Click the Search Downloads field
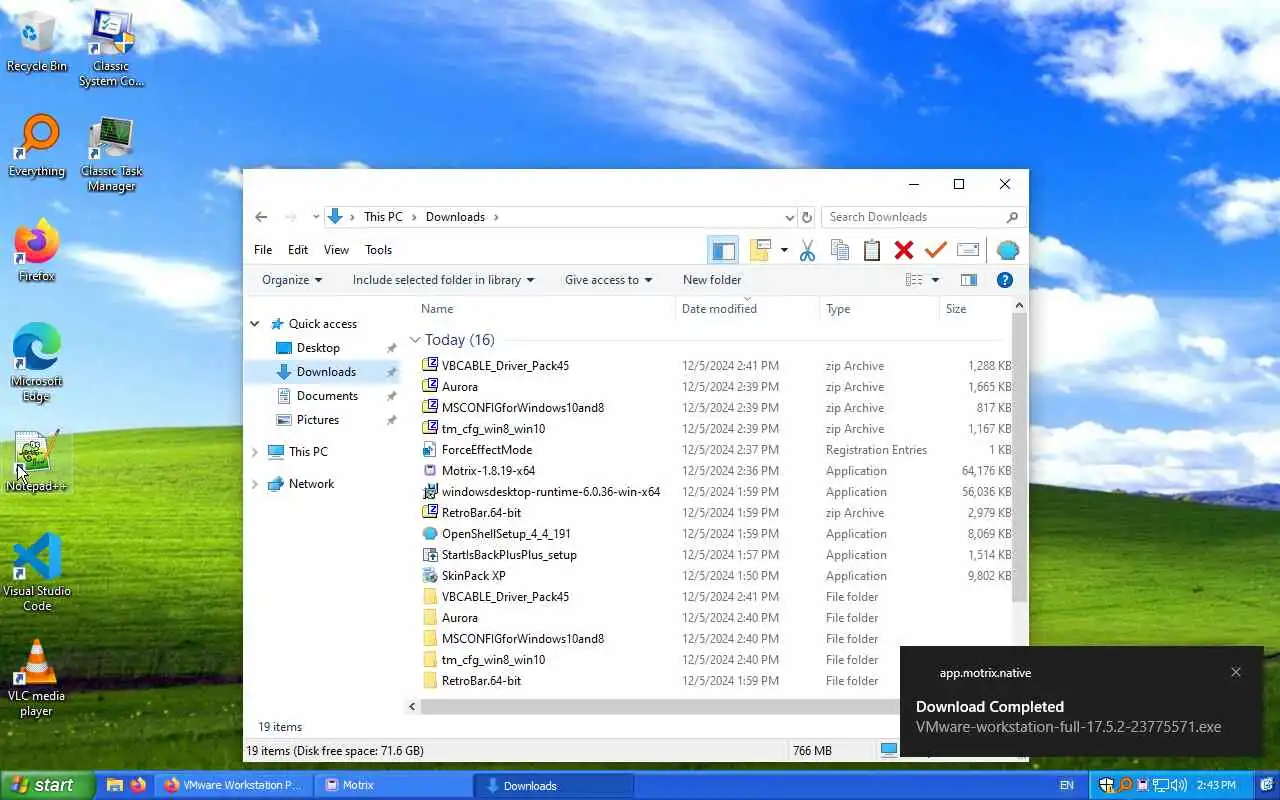Screen dimensions: 1280x800 [x=922, y=217]
